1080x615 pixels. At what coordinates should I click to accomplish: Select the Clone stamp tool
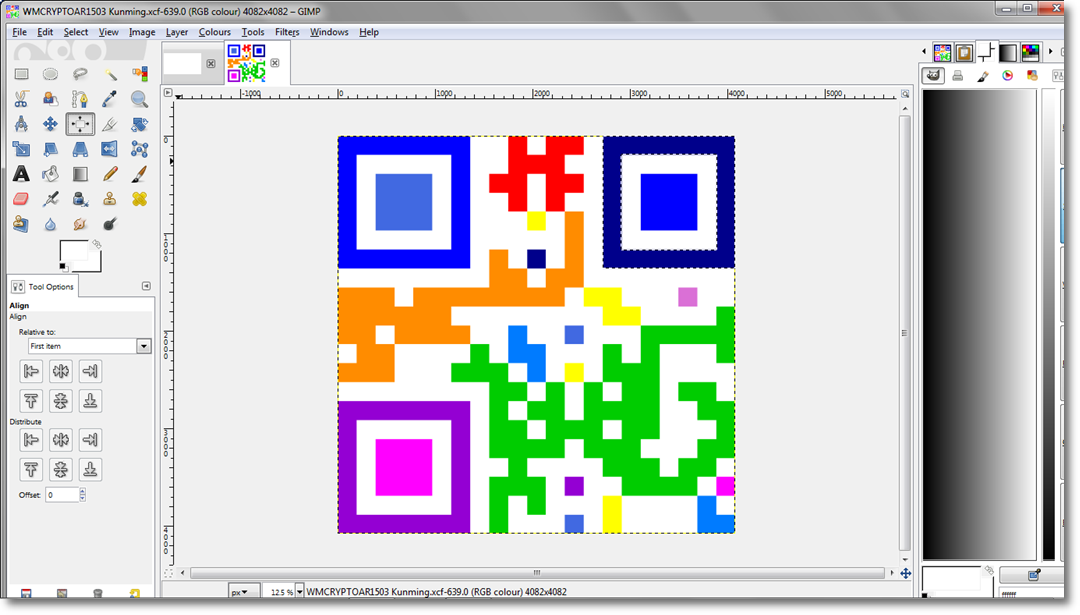coord(110,199)
